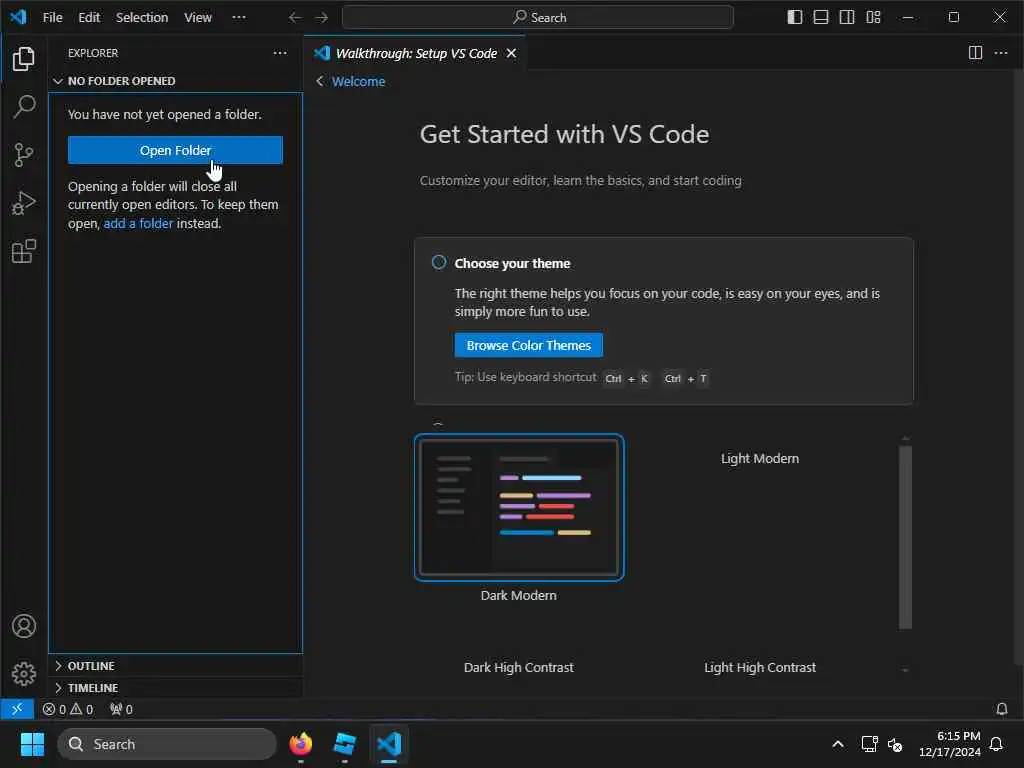Select the Walkthrough: Setup VS Code tab
The height and width of the screenshot is (768, 1024).
click(416, 54)
